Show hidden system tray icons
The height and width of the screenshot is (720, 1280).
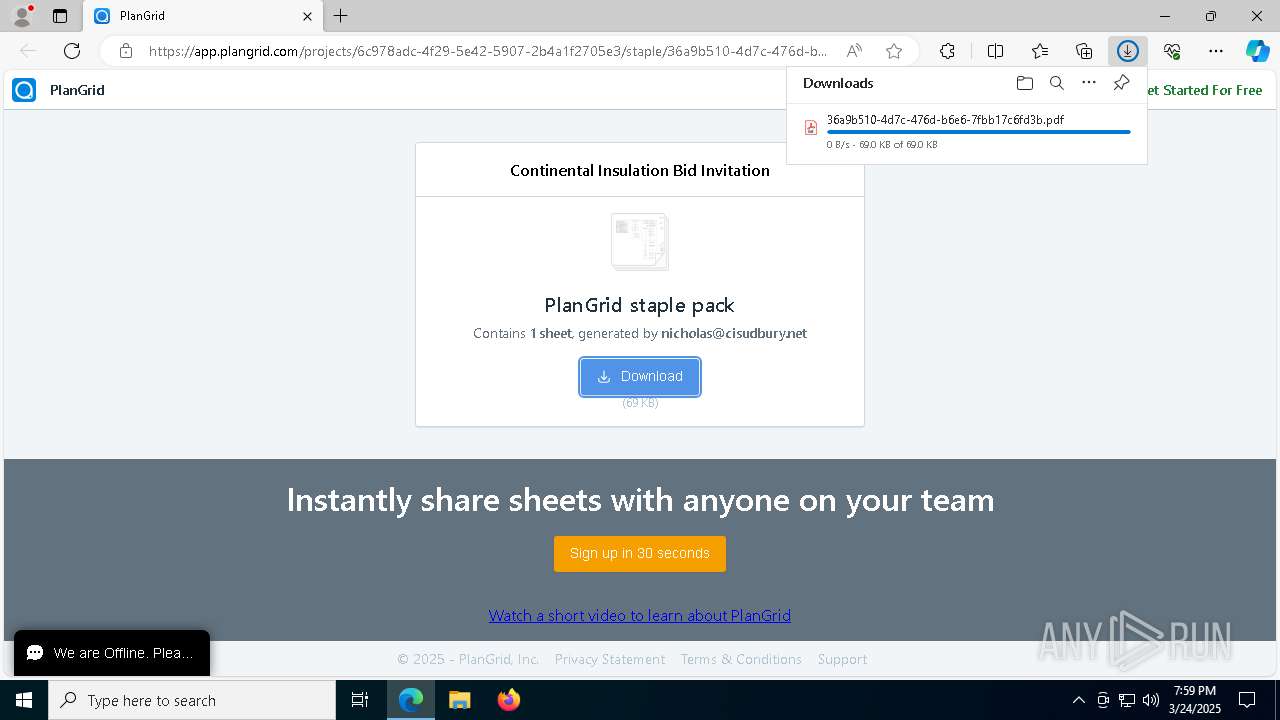(1078, 700)
